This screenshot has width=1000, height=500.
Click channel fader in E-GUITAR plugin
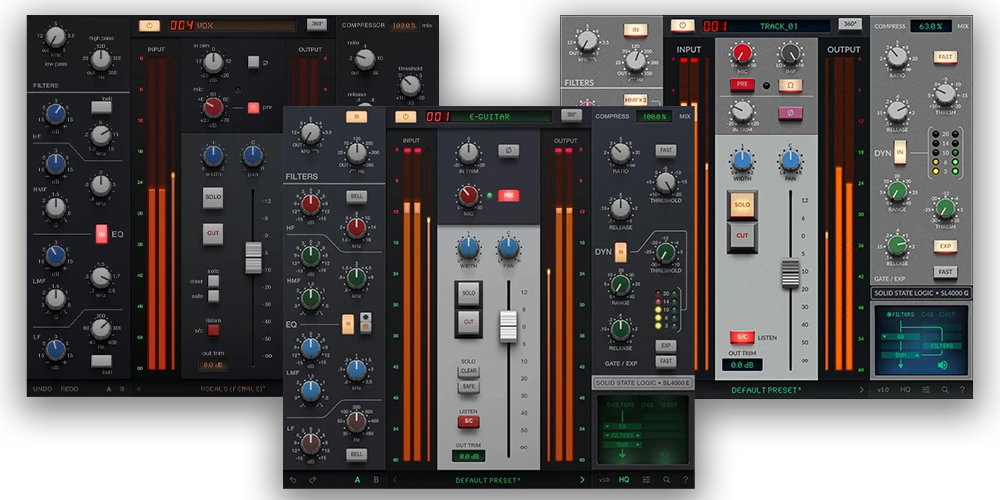508,327
